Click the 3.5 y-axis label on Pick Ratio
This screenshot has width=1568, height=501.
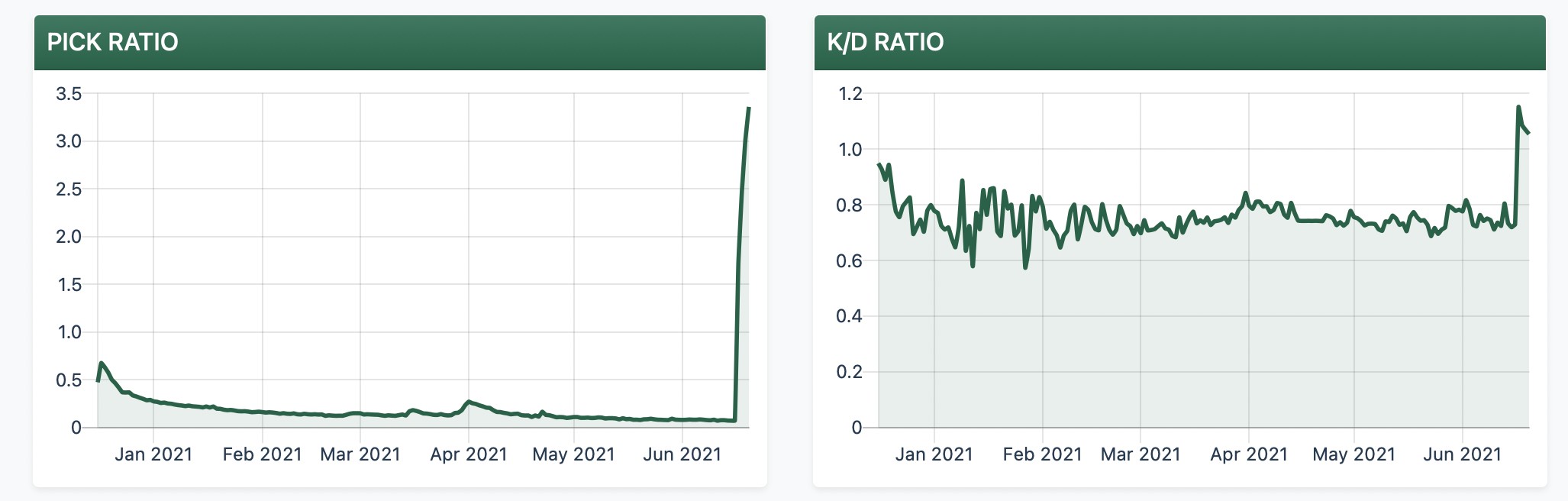point(69,94)
